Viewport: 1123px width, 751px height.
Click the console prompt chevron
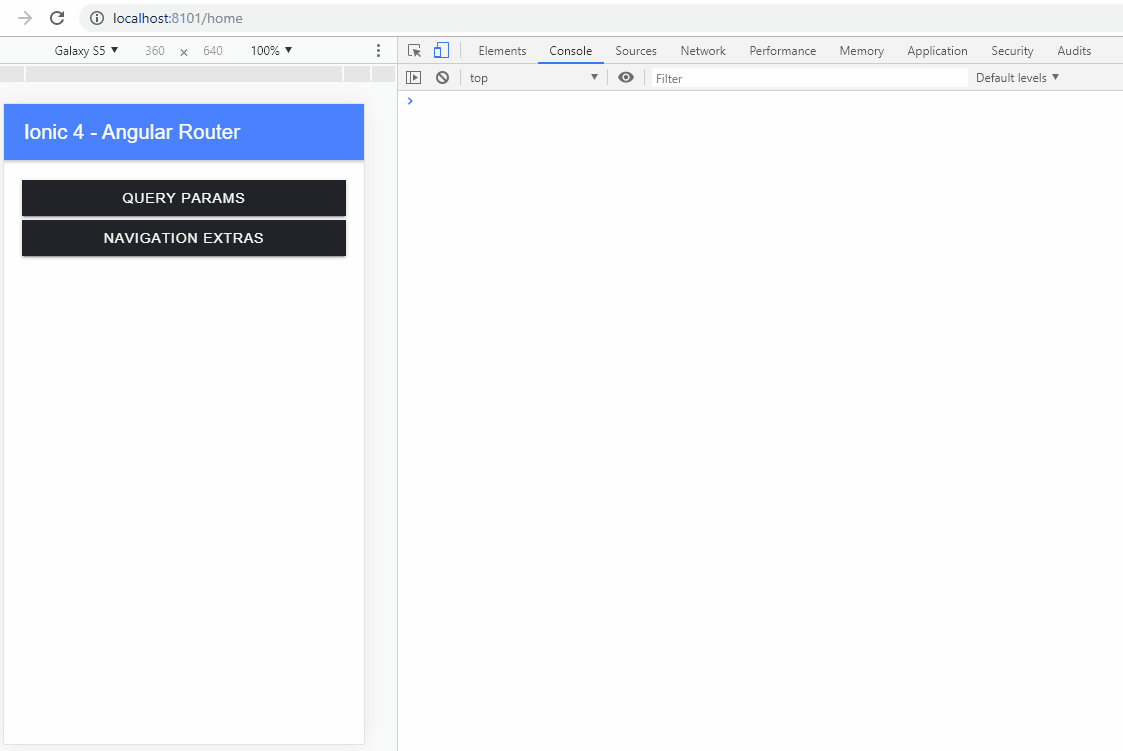pyautogui.click(x=410, y=101)
